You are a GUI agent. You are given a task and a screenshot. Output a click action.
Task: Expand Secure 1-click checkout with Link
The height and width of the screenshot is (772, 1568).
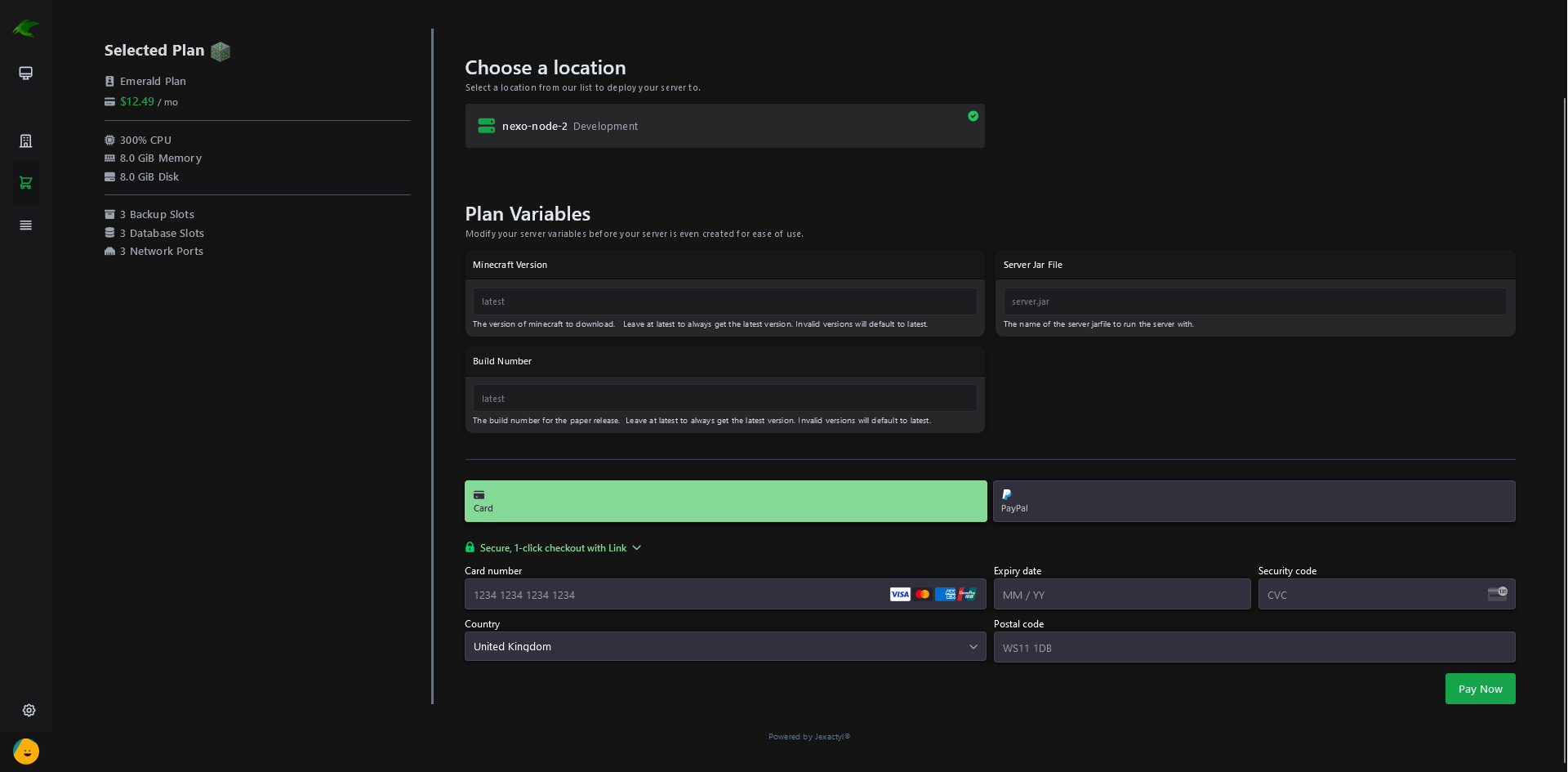[x=554, y=547]
